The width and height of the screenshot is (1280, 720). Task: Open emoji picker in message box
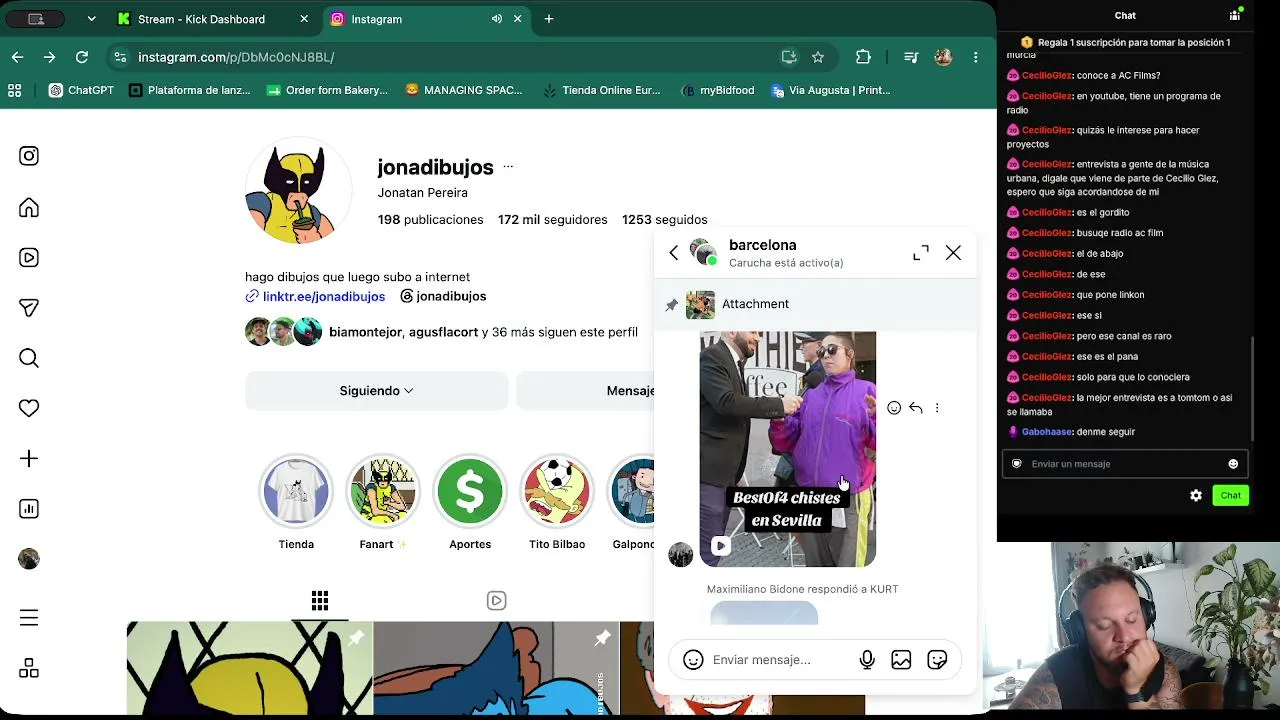click(x=693, y=660)
